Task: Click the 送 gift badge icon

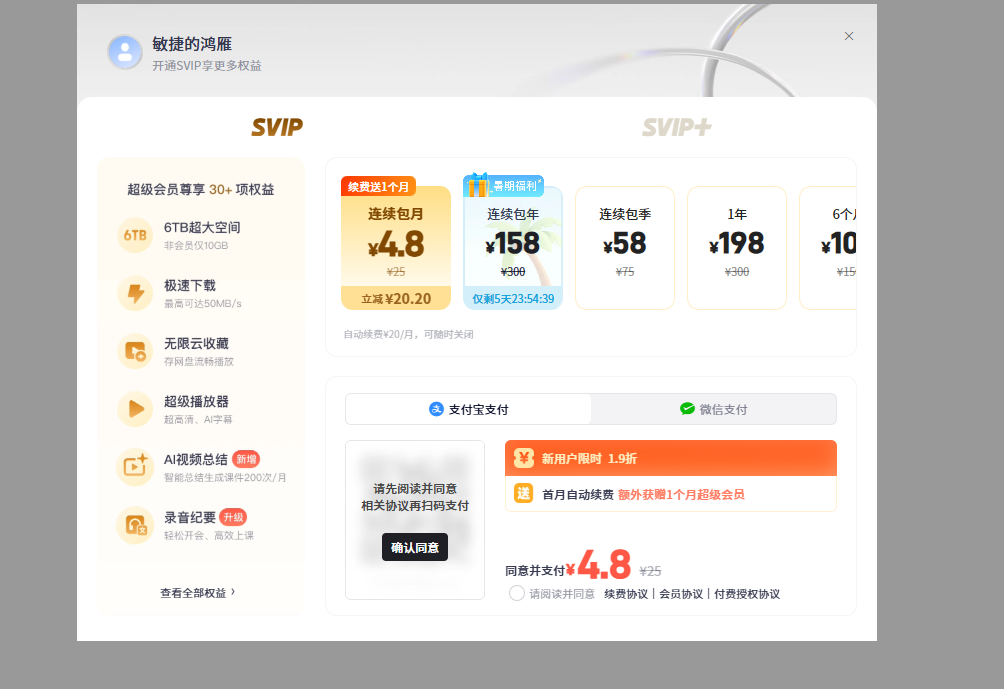Action: 524,494
